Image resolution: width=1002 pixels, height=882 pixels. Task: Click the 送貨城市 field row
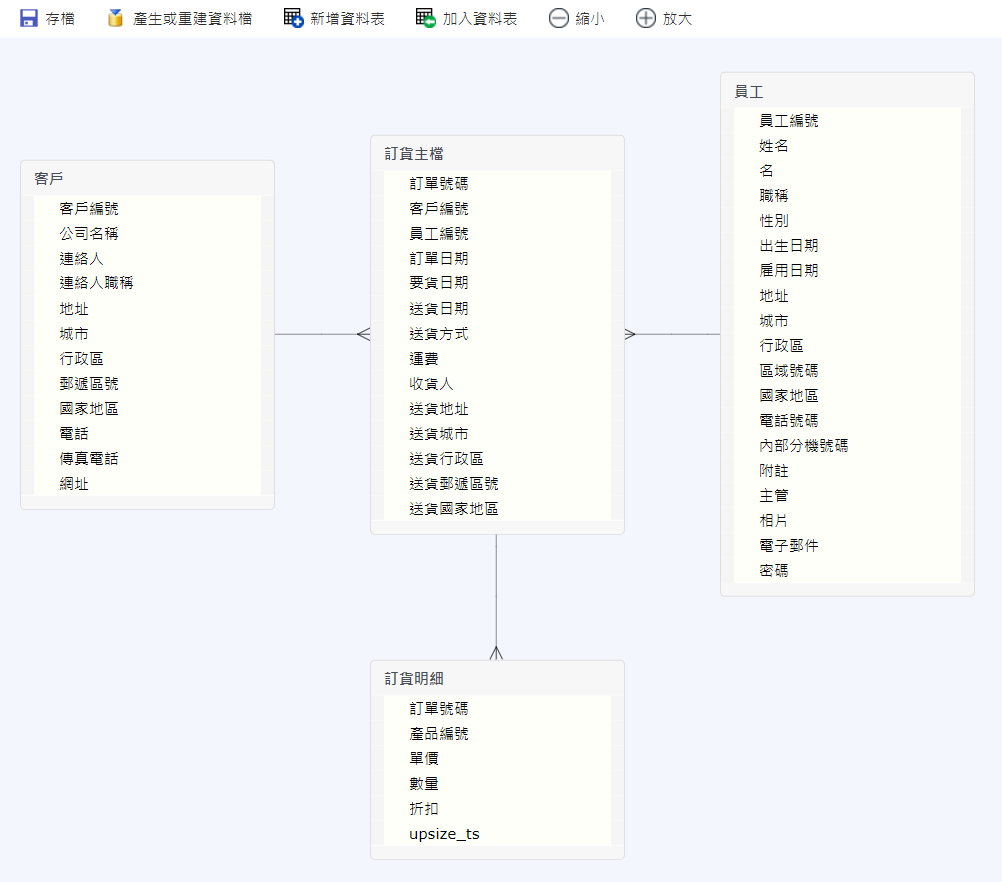click(x=497, y=433)
